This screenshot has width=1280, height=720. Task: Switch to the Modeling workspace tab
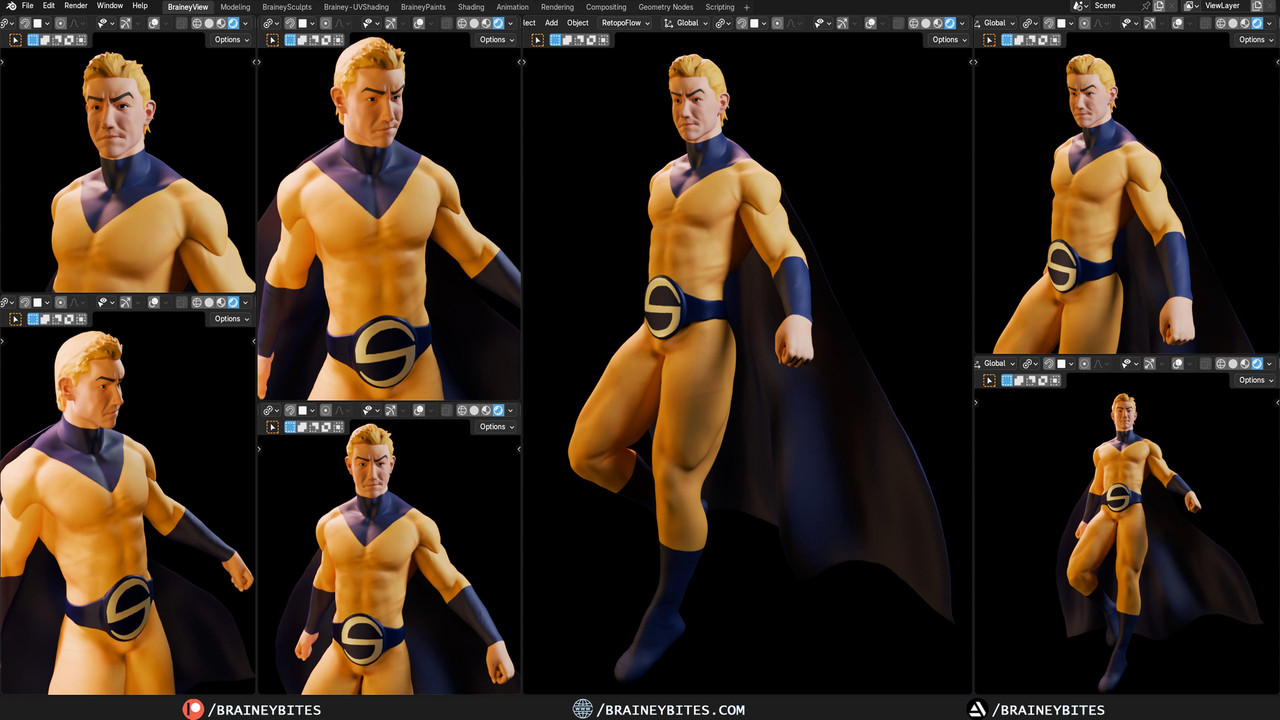pyautogui.click(x=235, y=7)
